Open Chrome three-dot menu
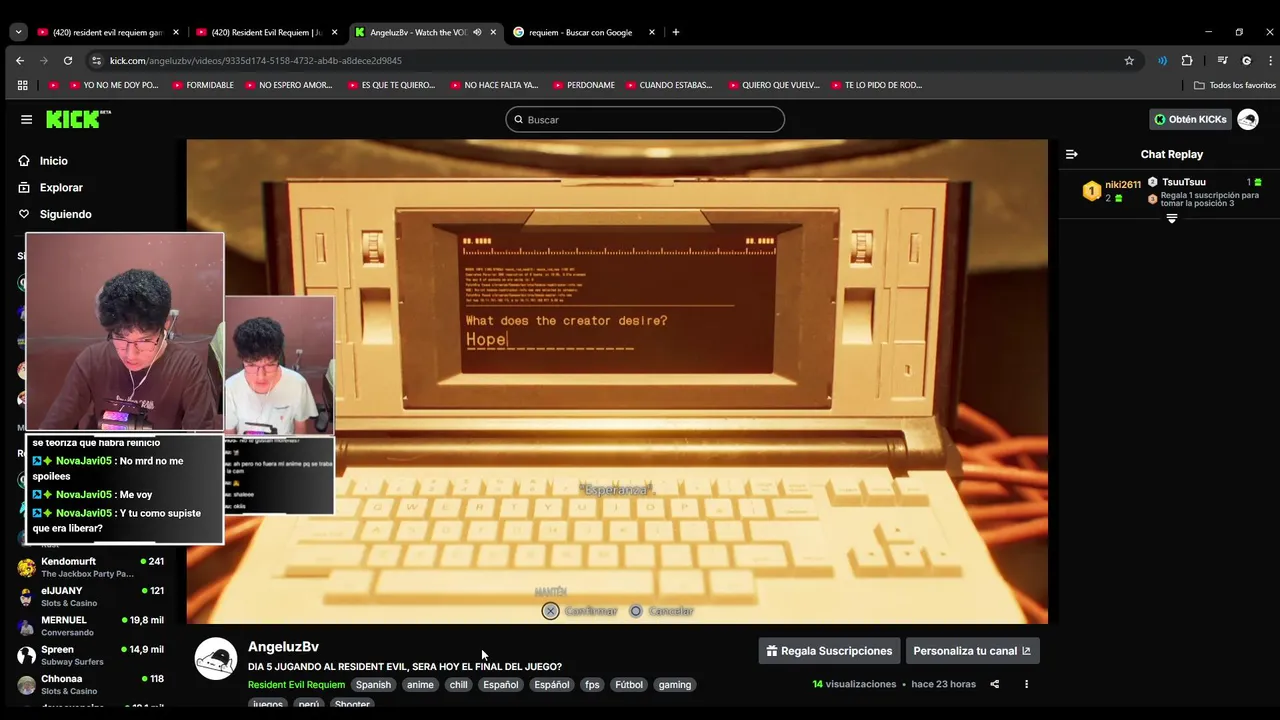Screen dimensions: 1280x720 1270,60
